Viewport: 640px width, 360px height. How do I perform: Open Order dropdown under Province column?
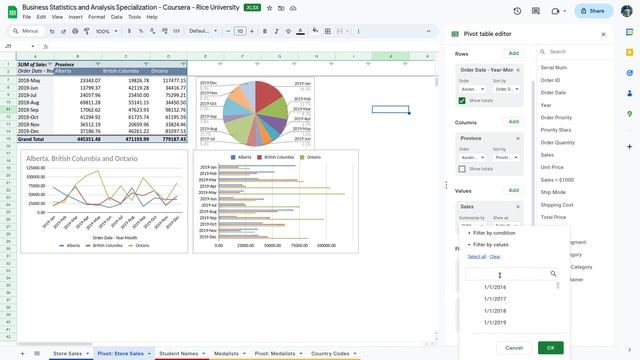tap(472, 157)
